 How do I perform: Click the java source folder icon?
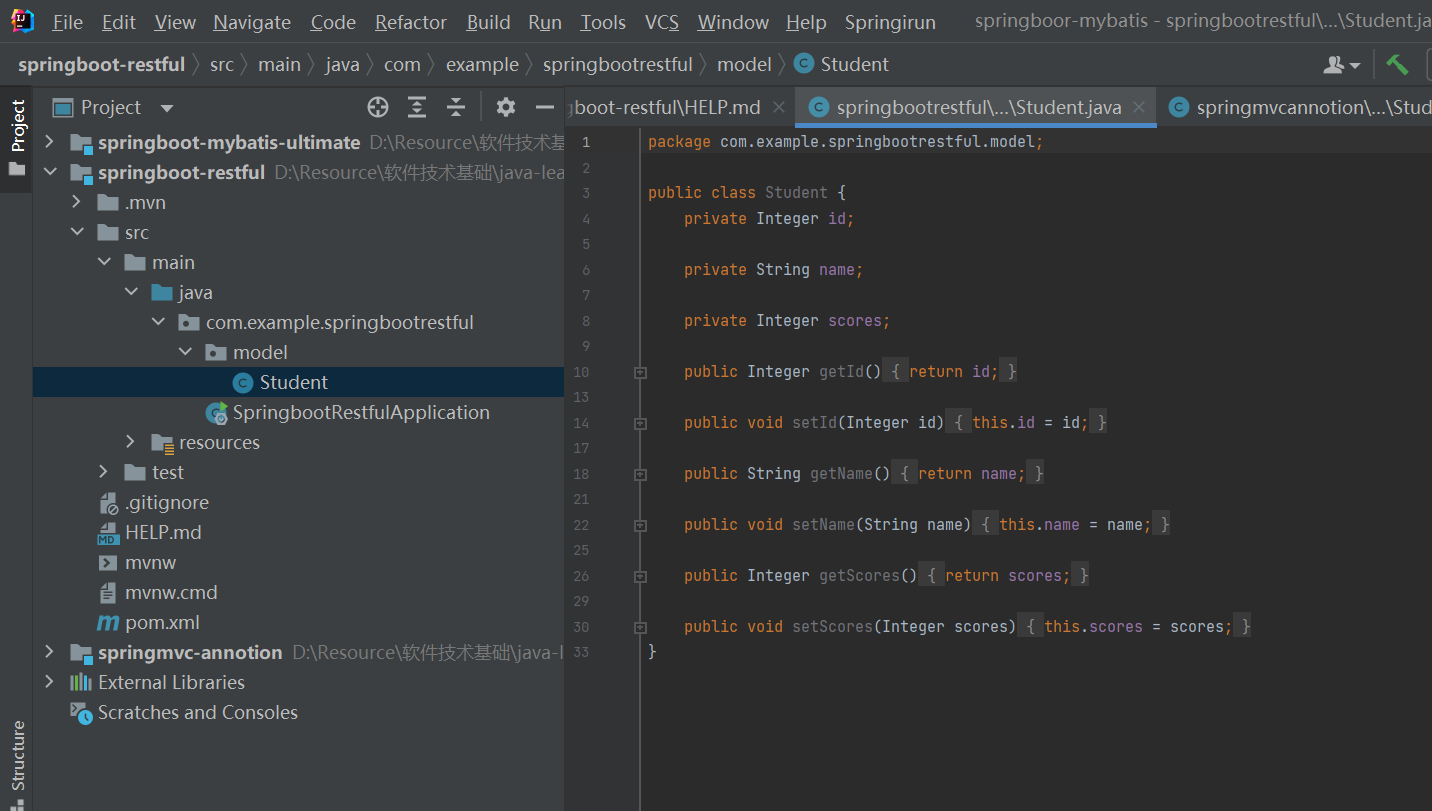[x=162, y=293]
